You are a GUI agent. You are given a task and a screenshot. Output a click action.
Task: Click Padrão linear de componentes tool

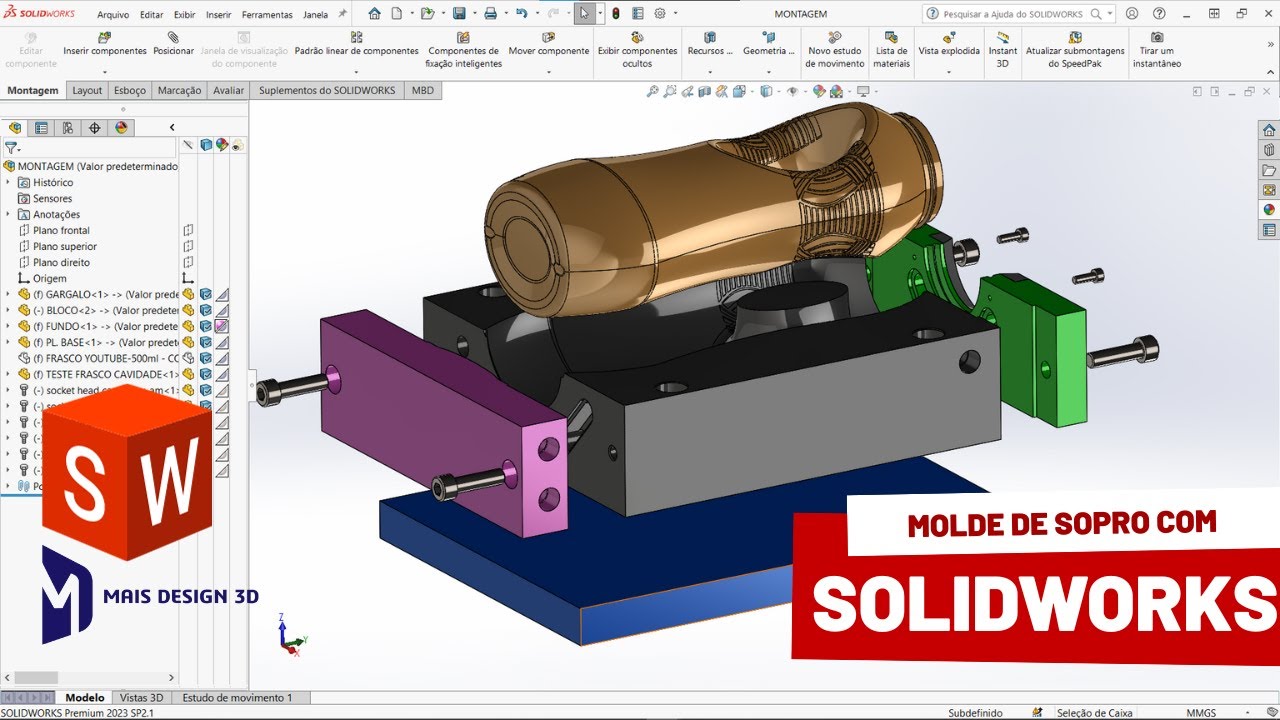click(356, 44)
